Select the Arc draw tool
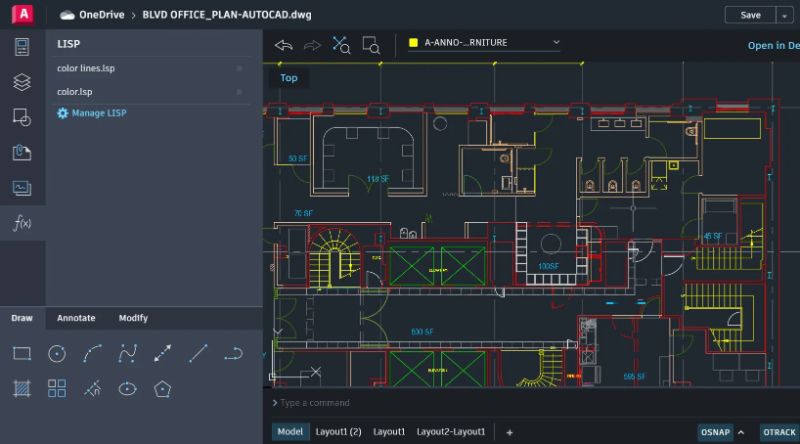 (x=92, y=353)
